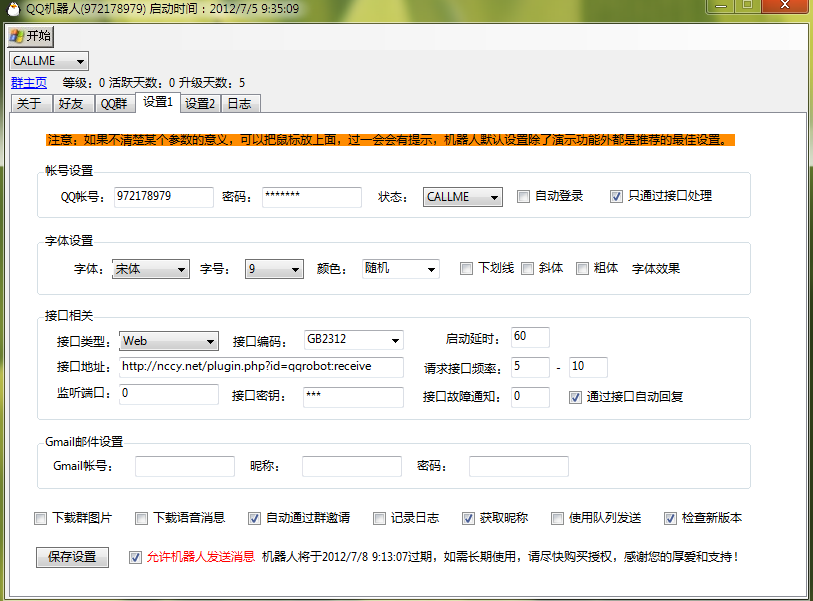
Task: Click the robot expiry notice text
Action: [x=500, y=557]
